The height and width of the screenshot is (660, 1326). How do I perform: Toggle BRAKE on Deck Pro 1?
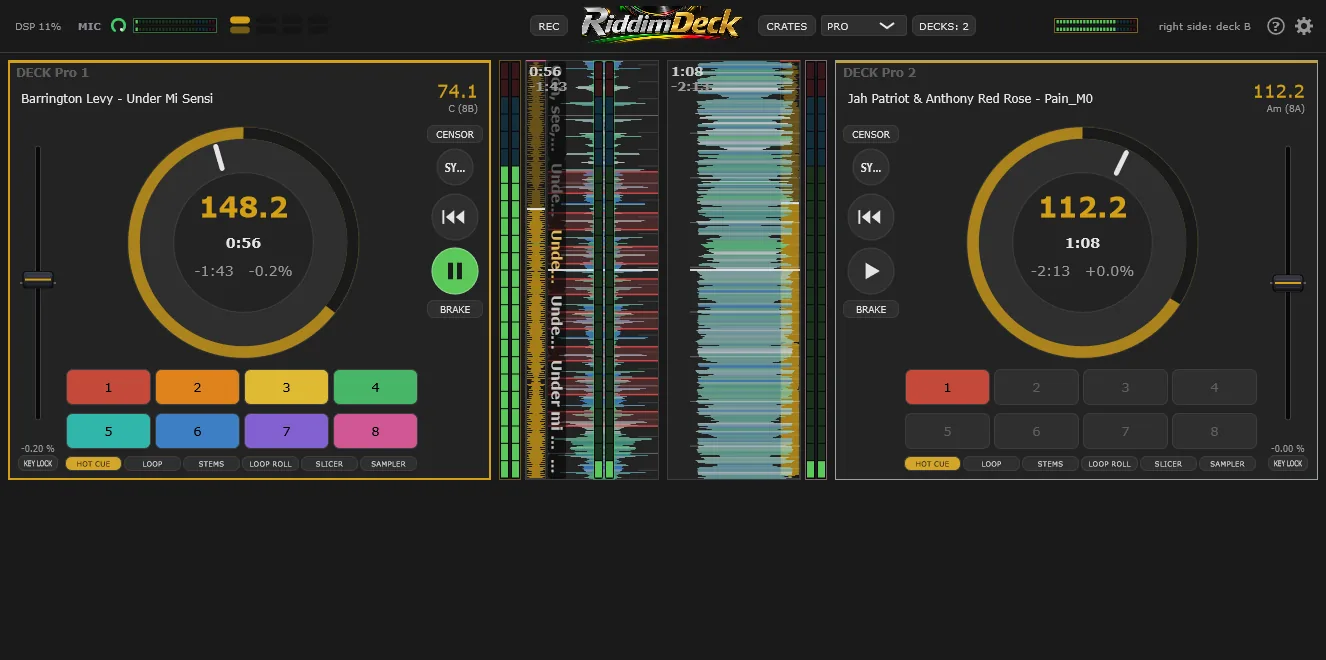(x=455, y=309)
